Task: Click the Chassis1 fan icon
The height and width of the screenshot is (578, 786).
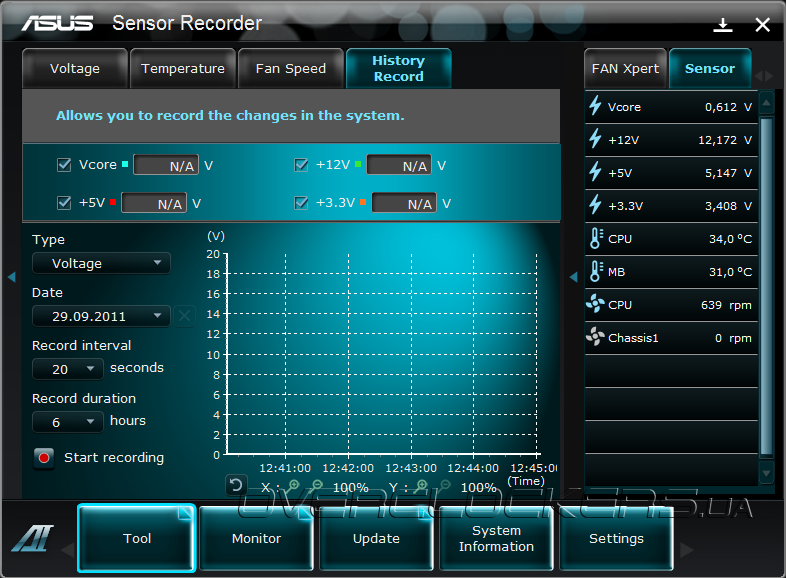Action: click(x=596, y=337)
